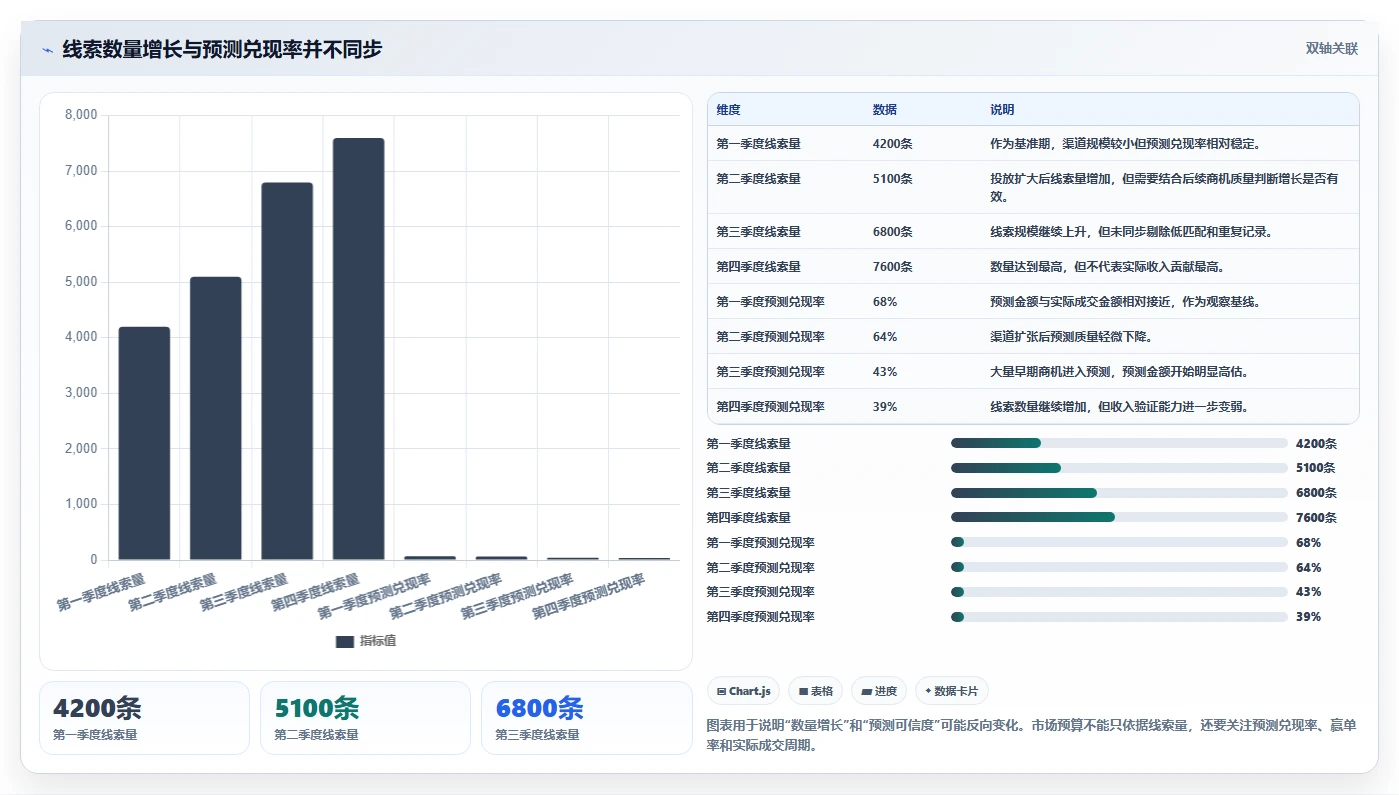Open the 6800条 data card
Image resolution: width=1399 pixels, height=795 pixels.
[x=586, y=718]
